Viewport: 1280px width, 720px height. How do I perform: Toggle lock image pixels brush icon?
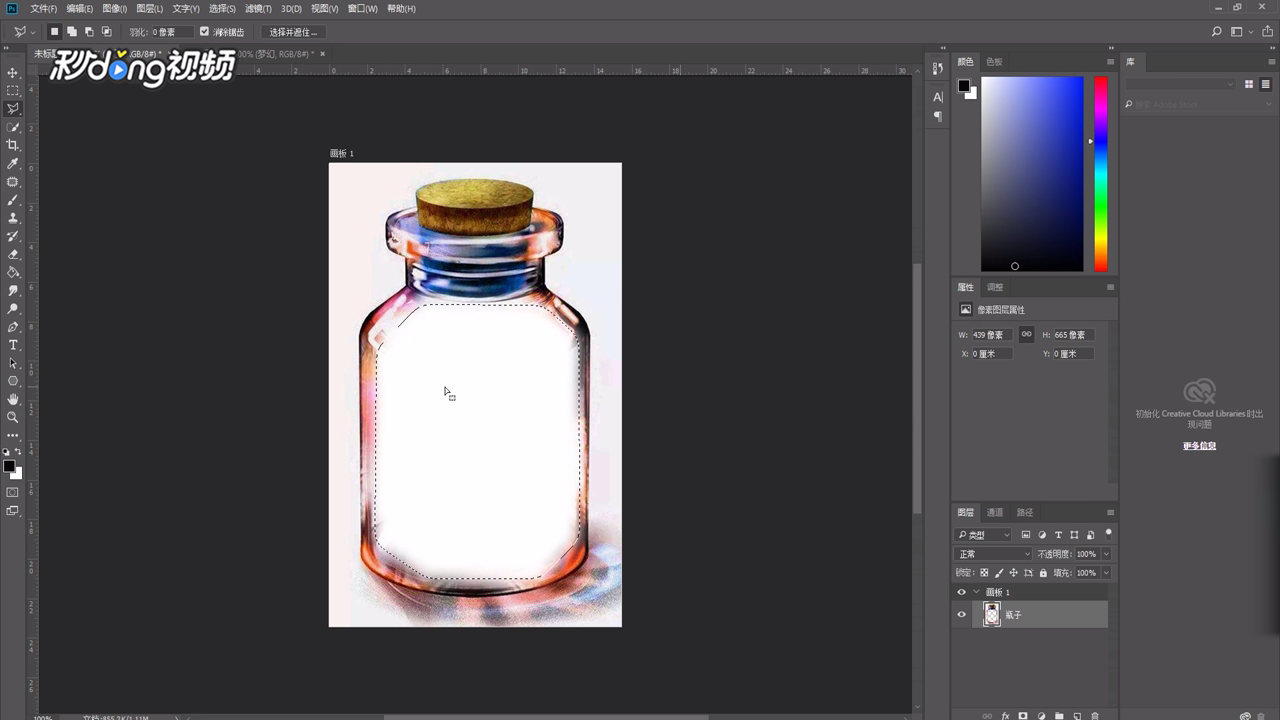(999, 573)
